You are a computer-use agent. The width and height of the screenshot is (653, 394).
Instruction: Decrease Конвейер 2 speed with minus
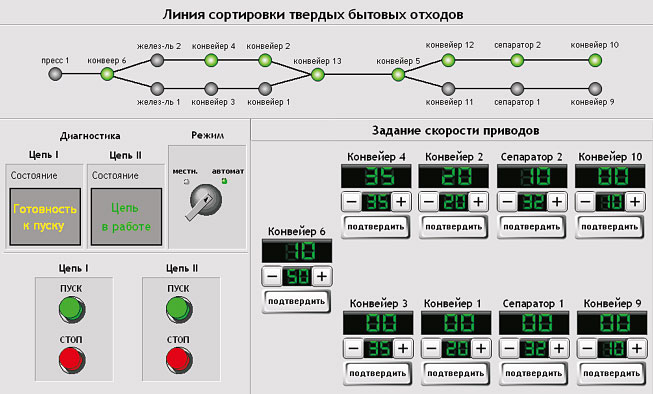(x=429, y=202)
